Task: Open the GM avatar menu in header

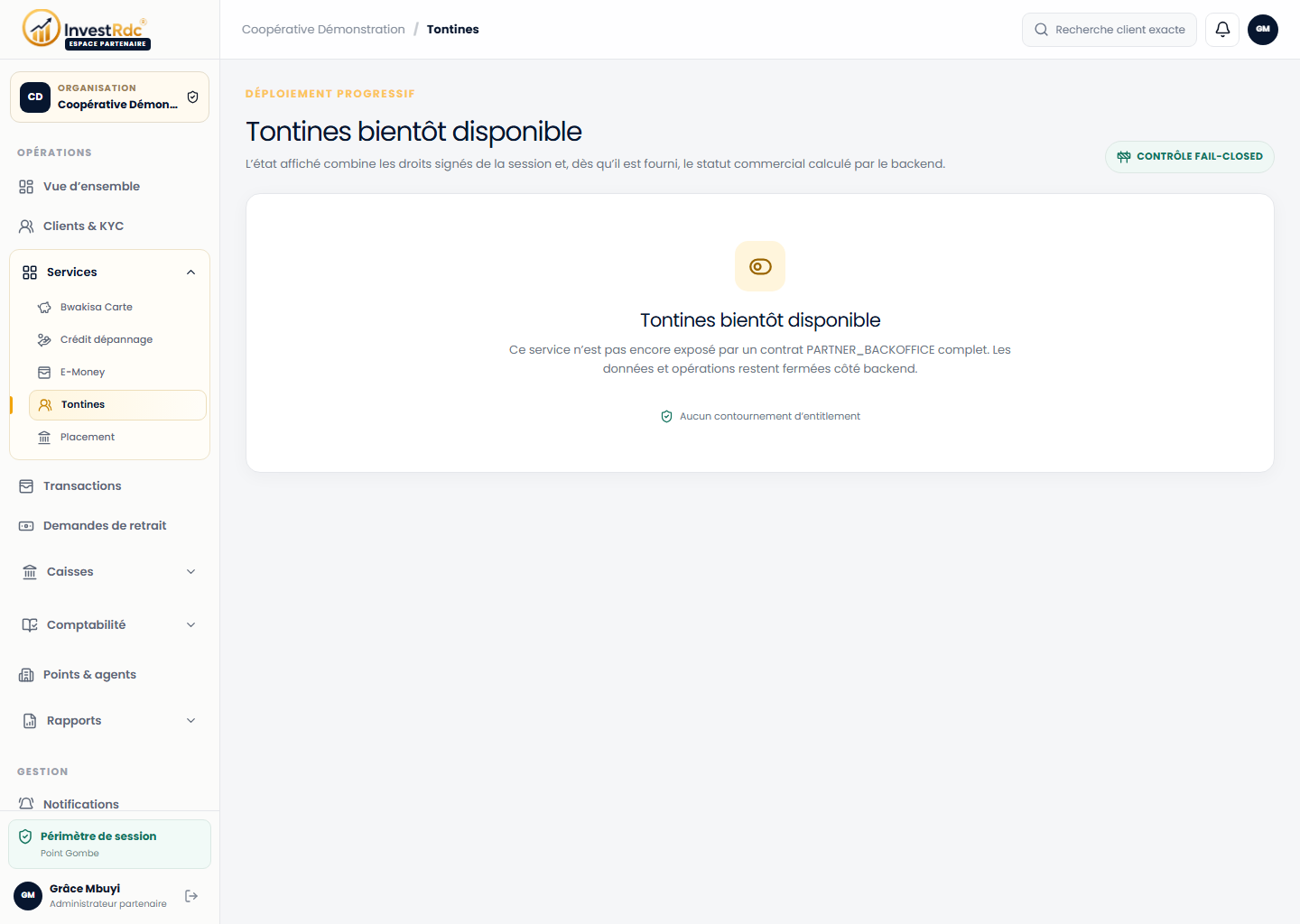Action: [x=1263, y=29]
